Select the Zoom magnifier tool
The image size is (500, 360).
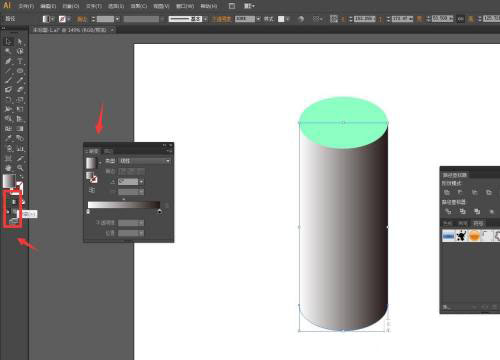point(20,168)
